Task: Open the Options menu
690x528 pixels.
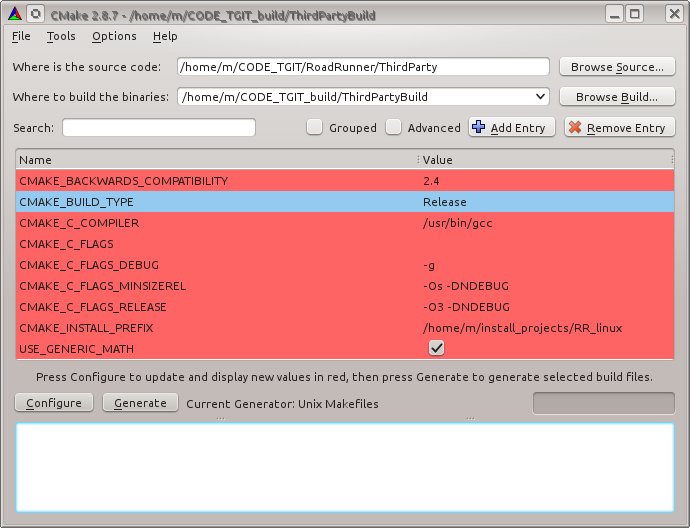Action: (114, 36)
